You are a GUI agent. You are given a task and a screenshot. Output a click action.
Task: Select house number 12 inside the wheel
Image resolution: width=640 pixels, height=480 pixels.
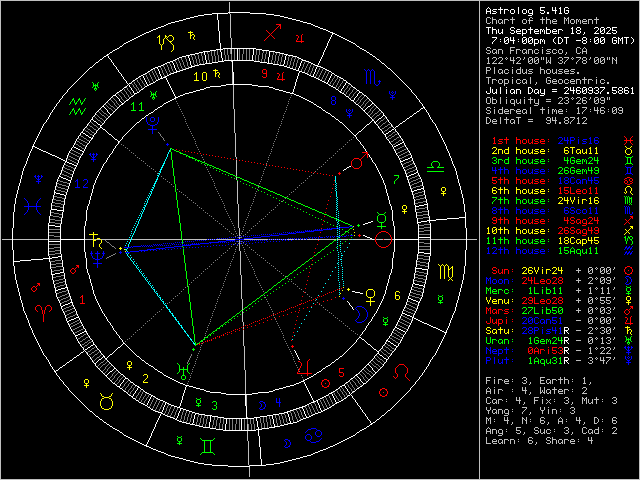pos(81,184)
